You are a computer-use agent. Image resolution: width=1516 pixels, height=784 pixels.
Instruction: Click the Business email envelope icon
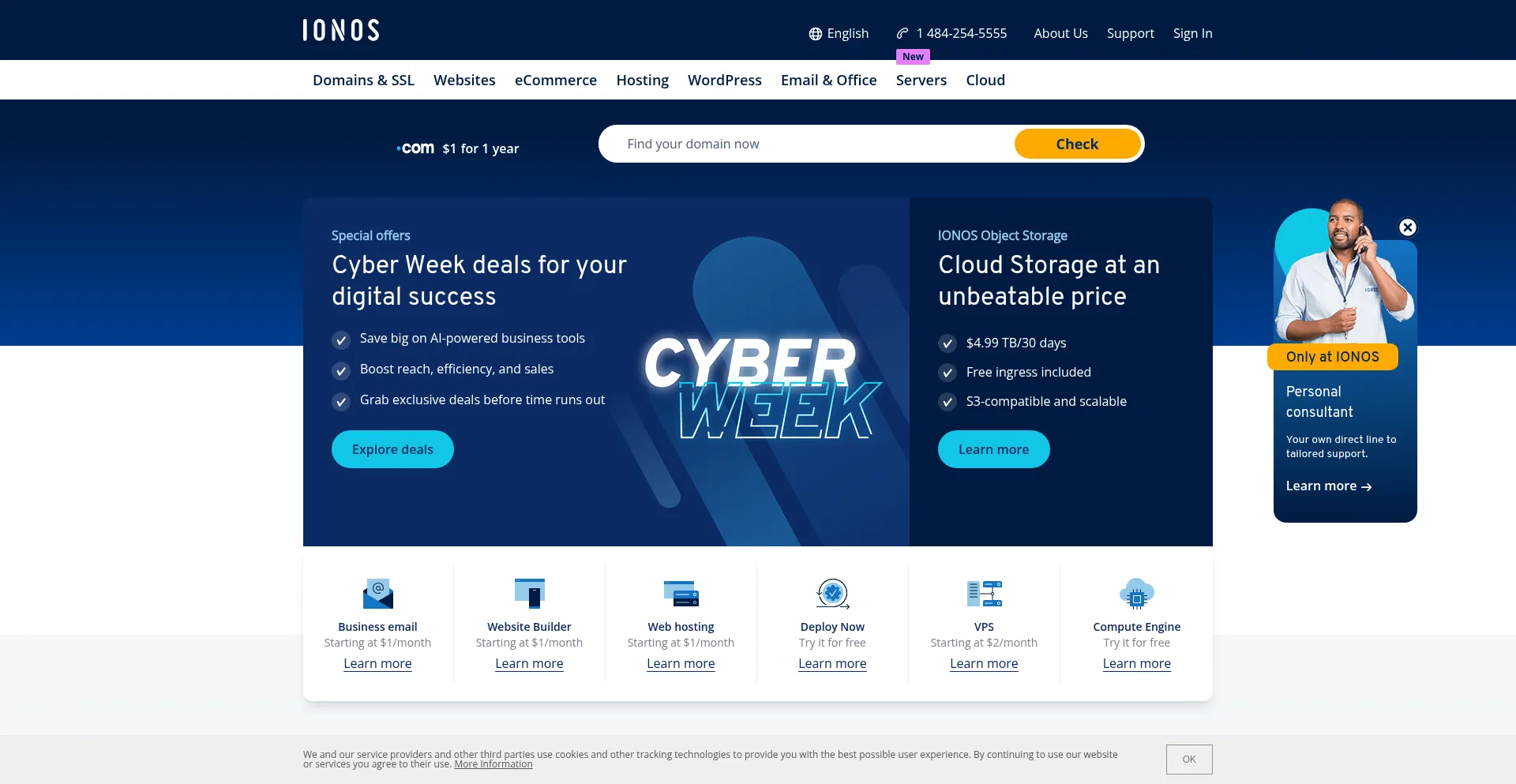377,594
